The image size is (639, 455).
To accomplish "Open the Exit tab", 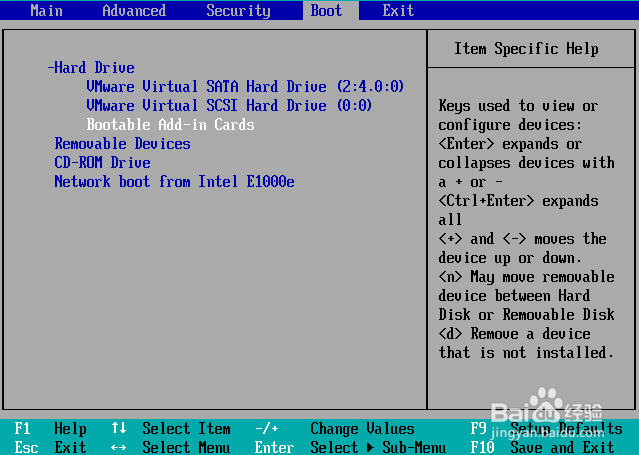I will (x=398, y=10).
